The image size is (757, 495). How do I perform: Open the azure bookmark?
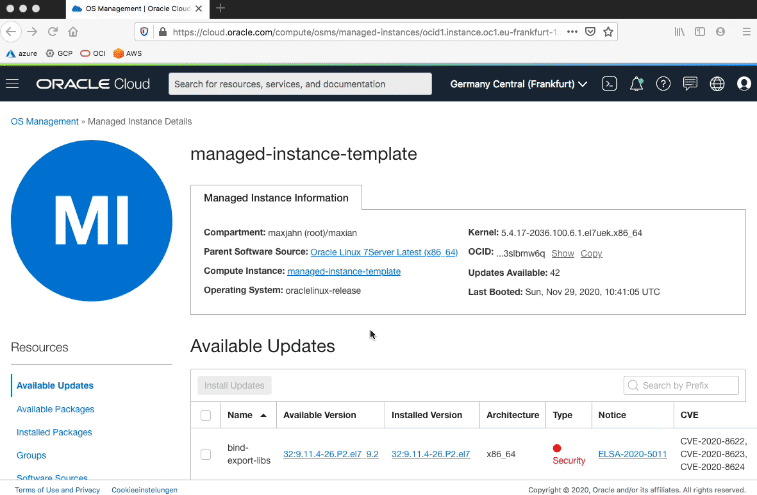tap(22, 54)
